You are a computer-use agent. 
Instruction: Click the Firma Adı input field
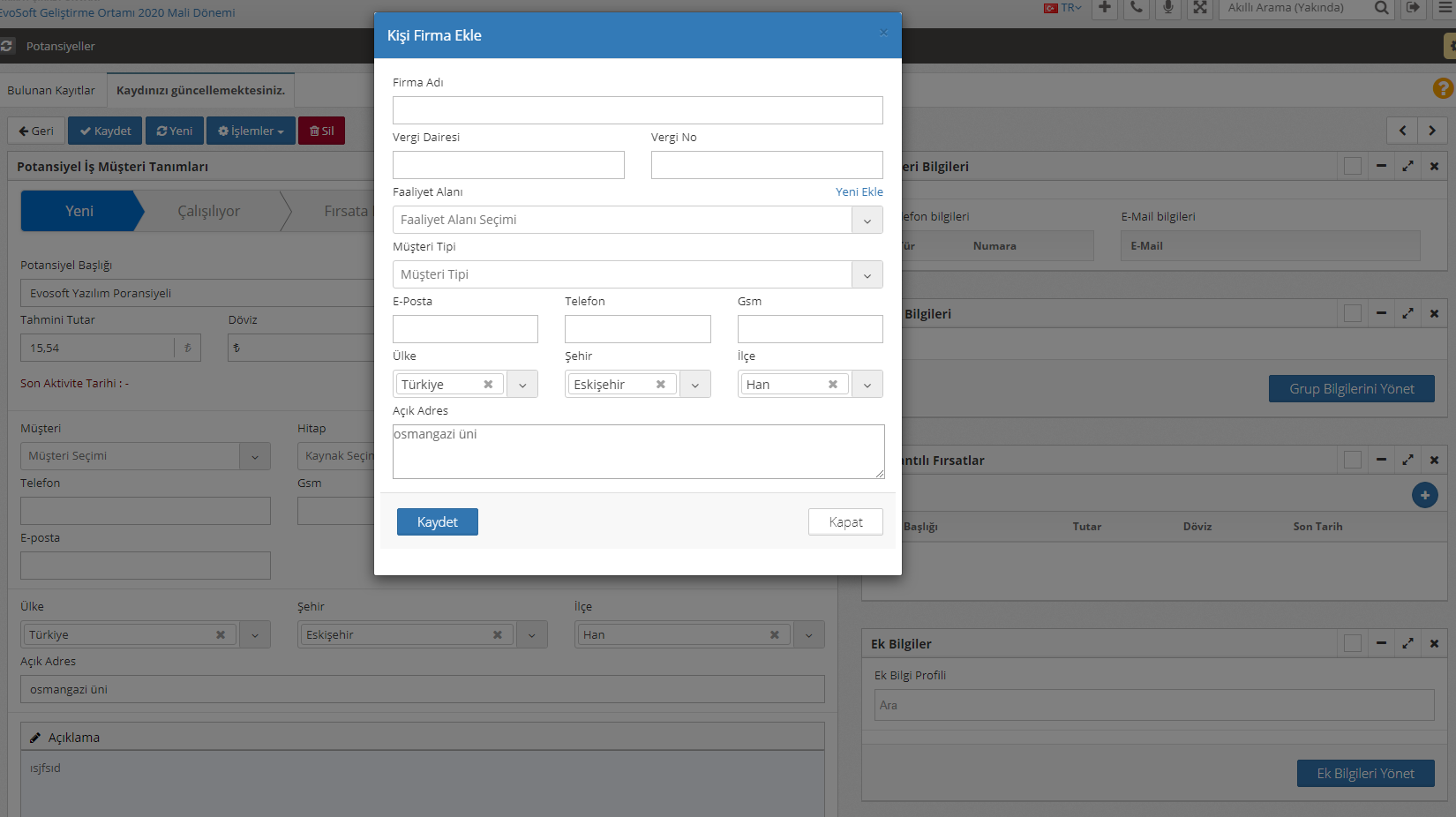(637, 110)
